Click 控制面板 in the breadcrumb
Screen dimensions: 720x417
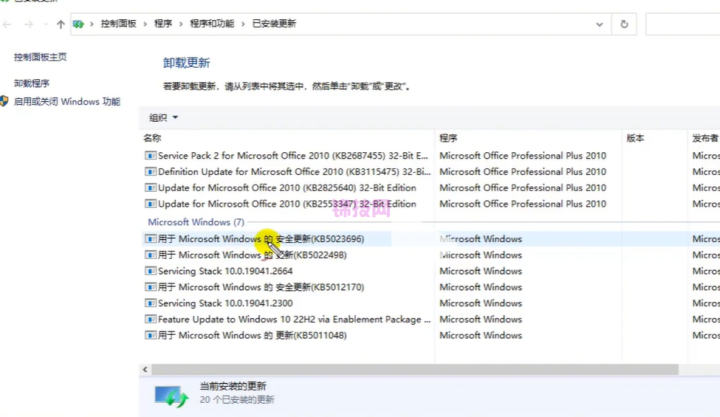(118, 23)
